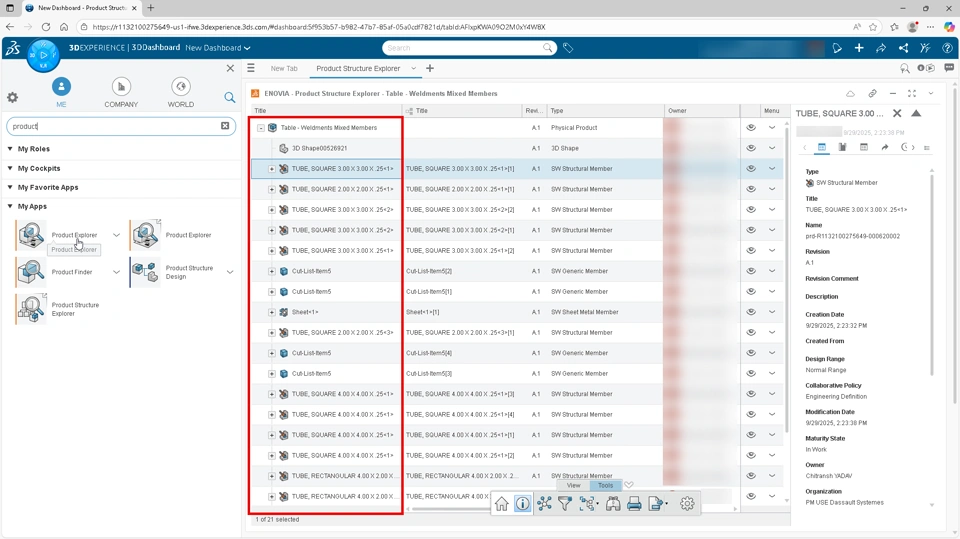
Task: Click the magnifier icon in compass panel
Action: tap(230, 97)
